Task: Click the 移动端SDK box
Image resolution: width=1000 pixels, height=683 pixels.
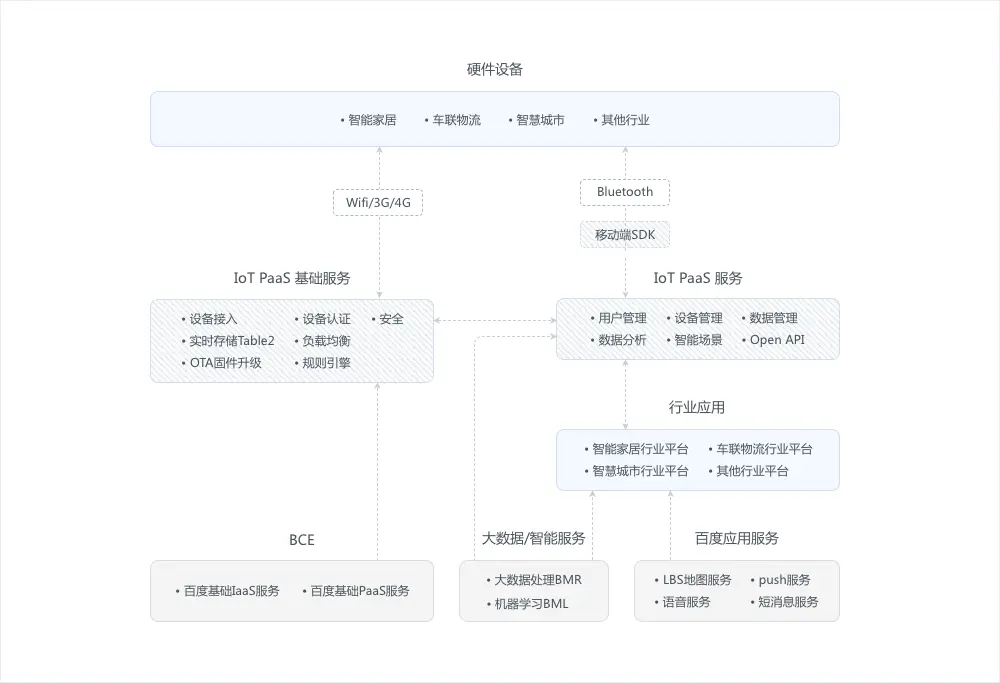Action: click(625, 235)
